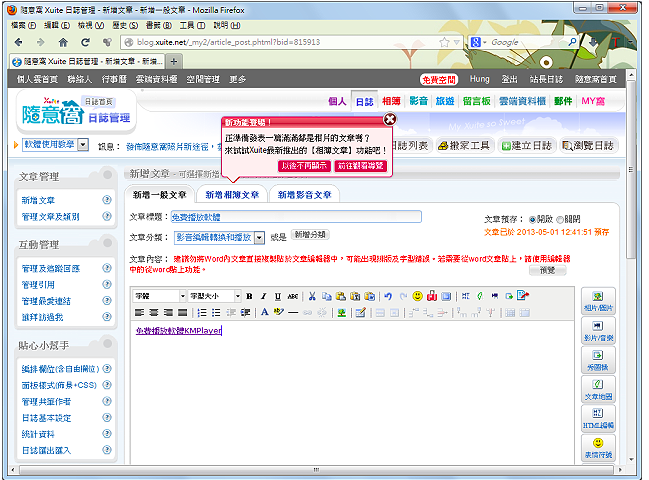The image size is (649, 480).
Task: Open the 軟體使用教學 blog selector dropdown
Action: pos(55,144)
